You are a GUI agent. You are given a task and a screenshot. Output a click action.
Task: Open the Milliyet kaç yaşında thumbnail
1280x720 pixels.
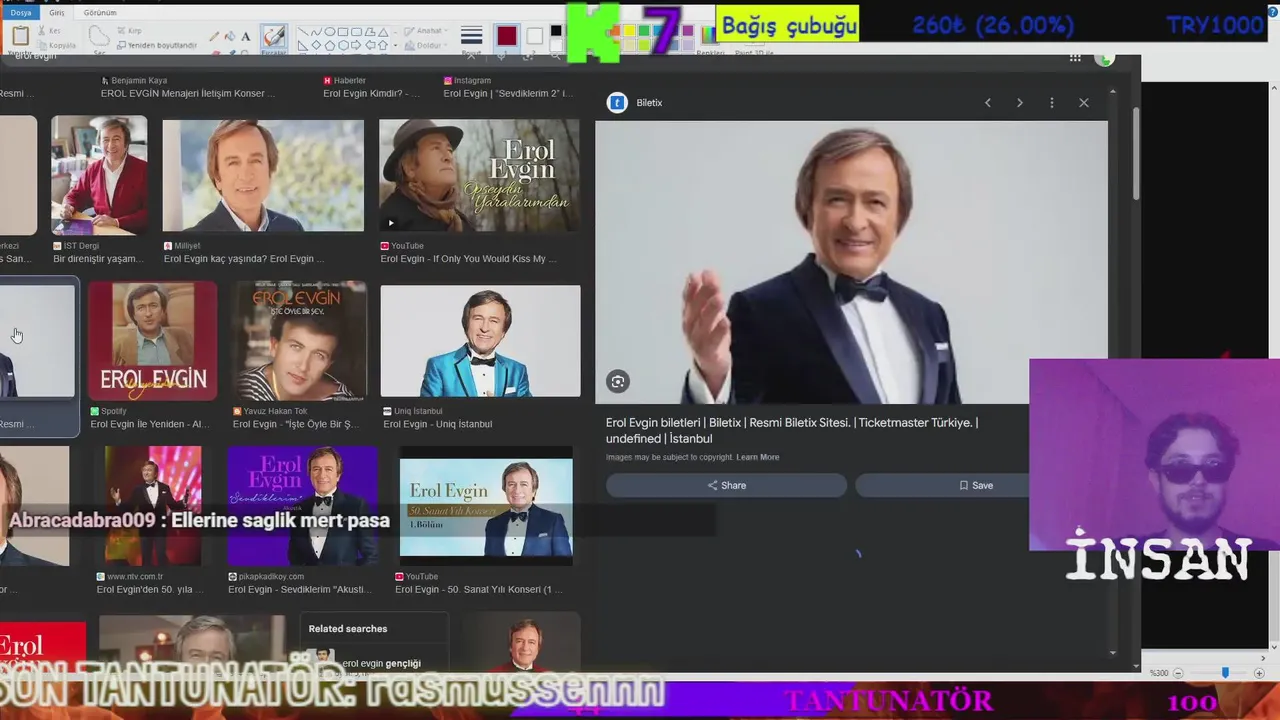[x=263, y=176]
